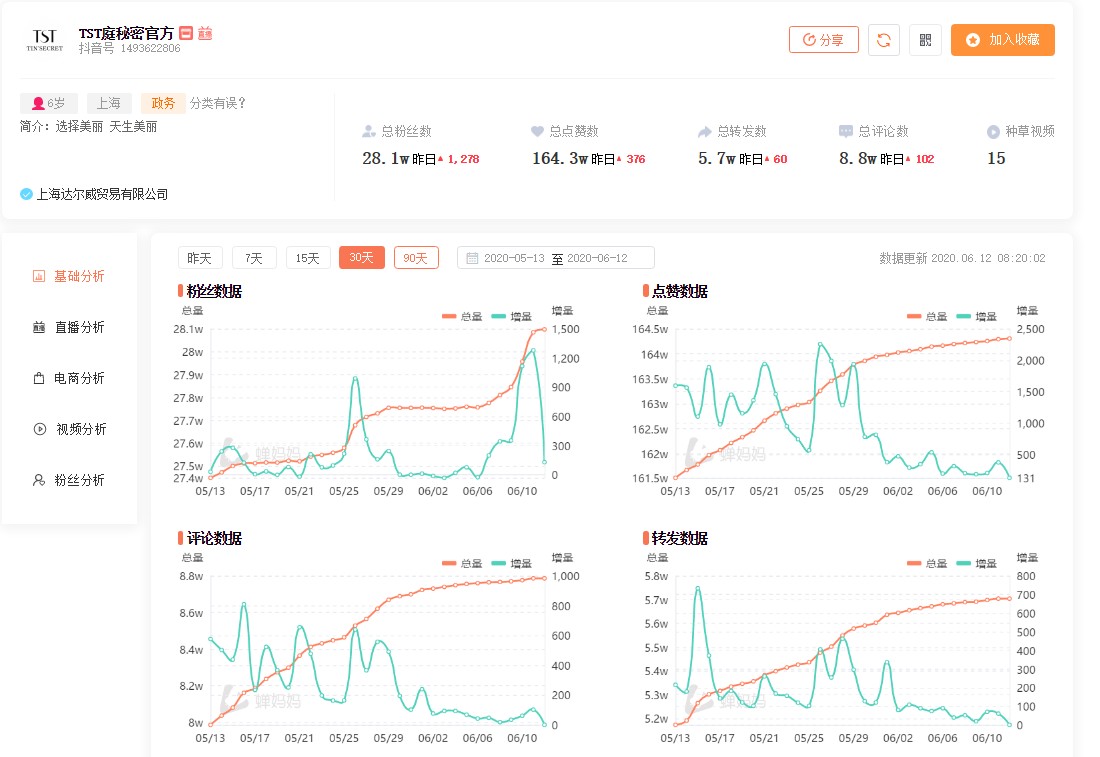This screenshot has width=1100, height=757.
Task: Click the 分享 share button
Action: coord(824,40)
